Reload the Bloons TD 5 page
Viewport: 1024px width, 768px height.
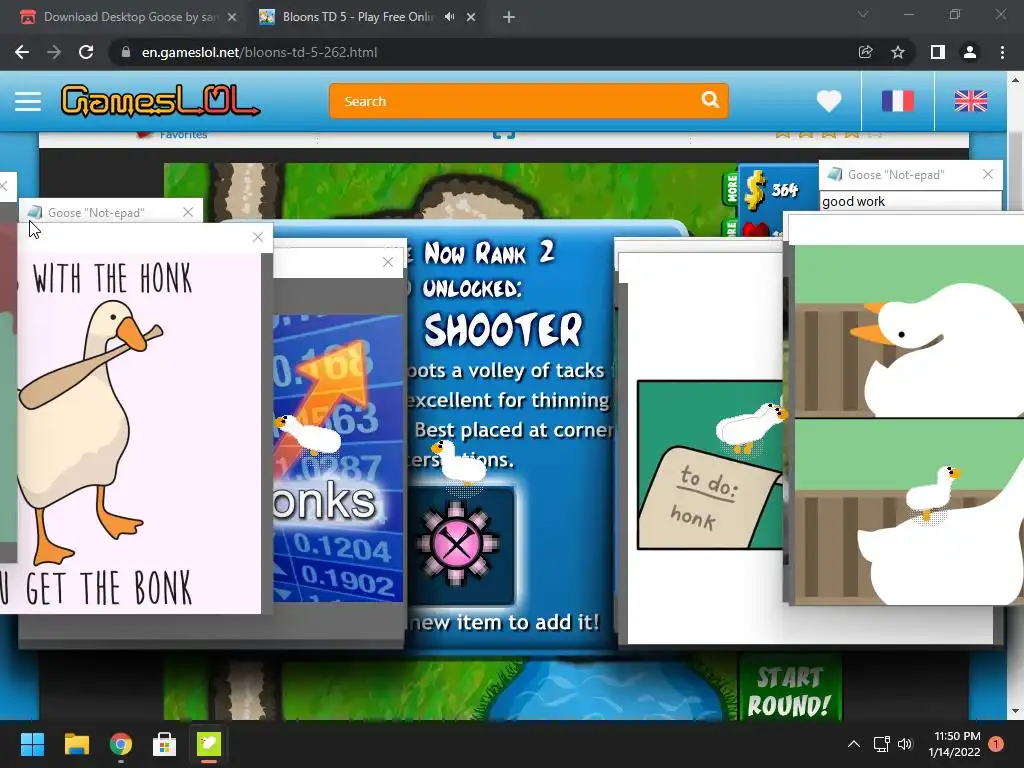[x=86, y=52]
